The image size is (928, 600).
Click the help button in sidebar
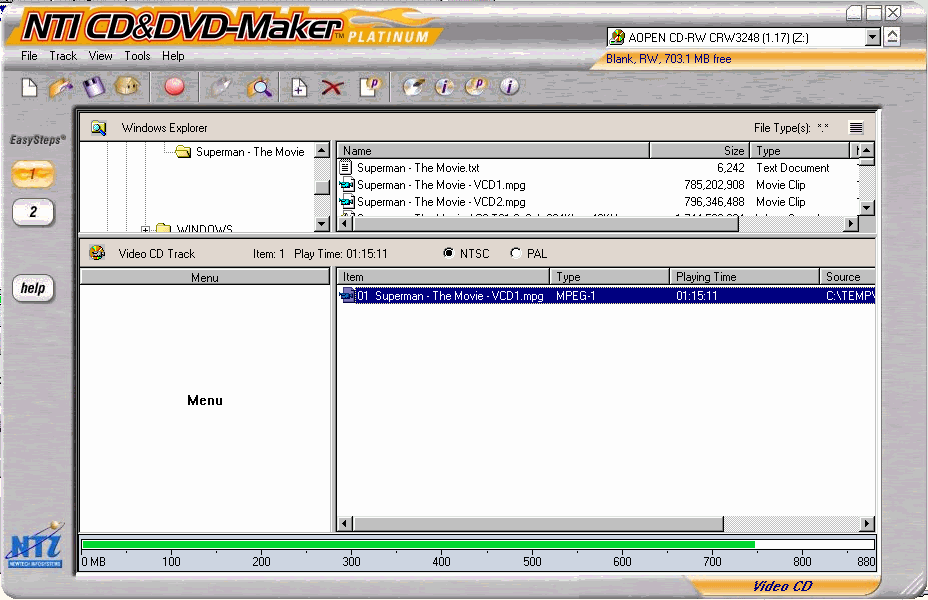[x=33, y=289]
